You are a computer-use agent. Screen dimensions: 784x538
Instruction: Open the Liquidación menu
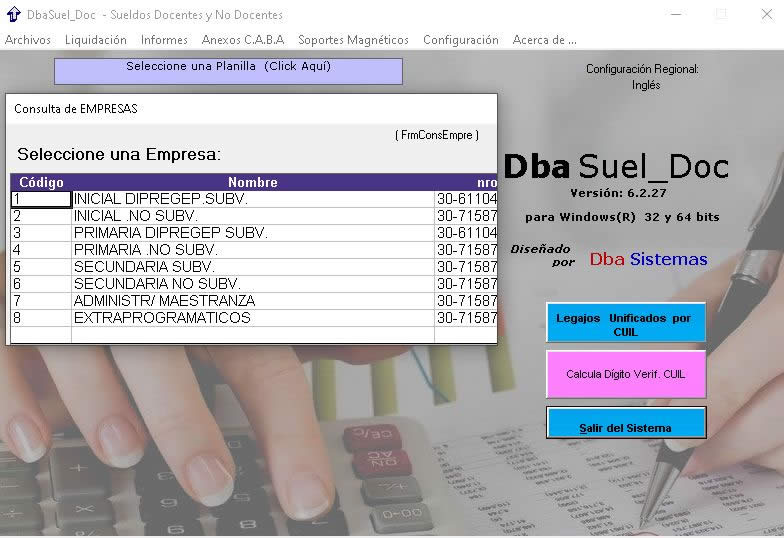pos(96,40)
